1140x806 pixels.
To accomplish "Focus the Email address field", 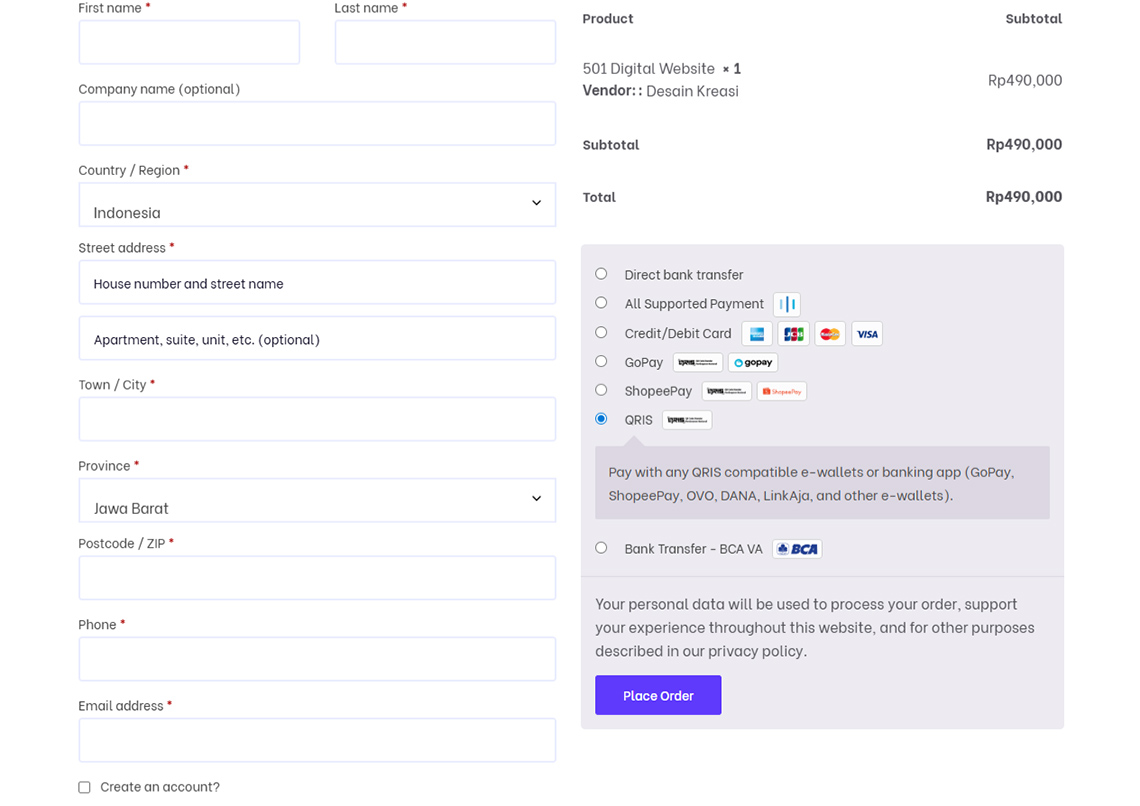I will (317, 740).
